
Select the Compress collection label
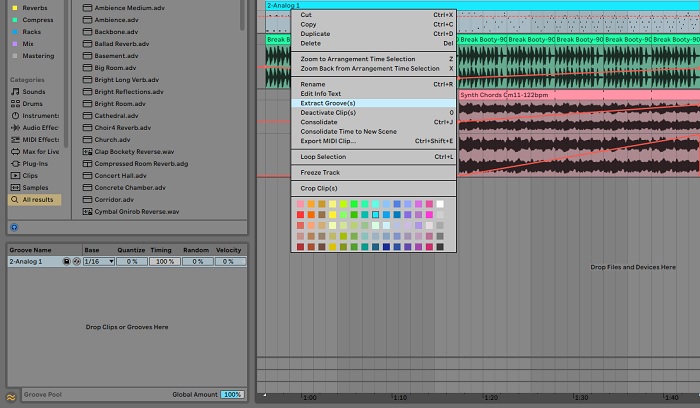(33, 20)
